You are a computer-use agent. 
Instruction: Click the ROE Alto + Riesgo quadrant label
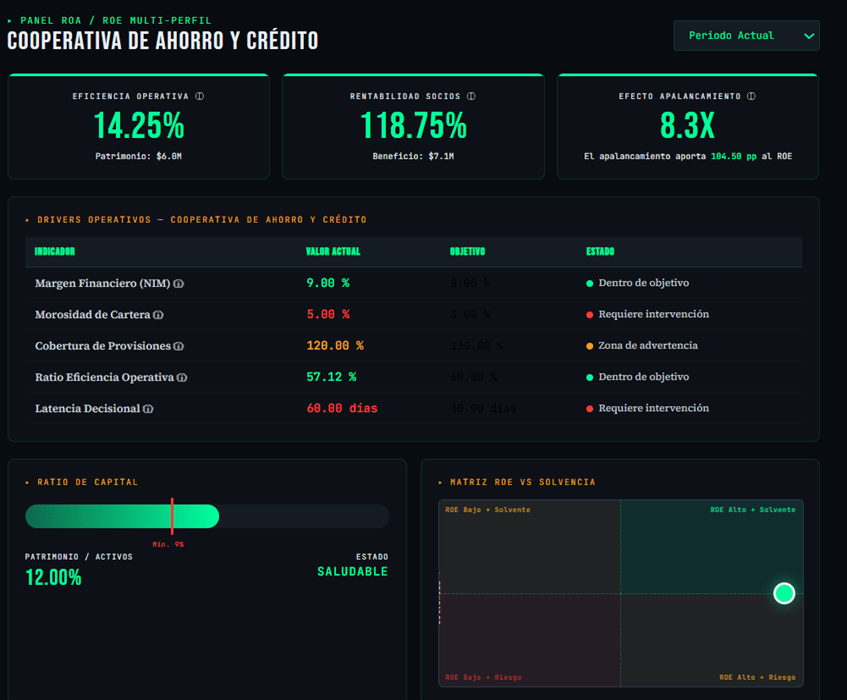[757, 677]
